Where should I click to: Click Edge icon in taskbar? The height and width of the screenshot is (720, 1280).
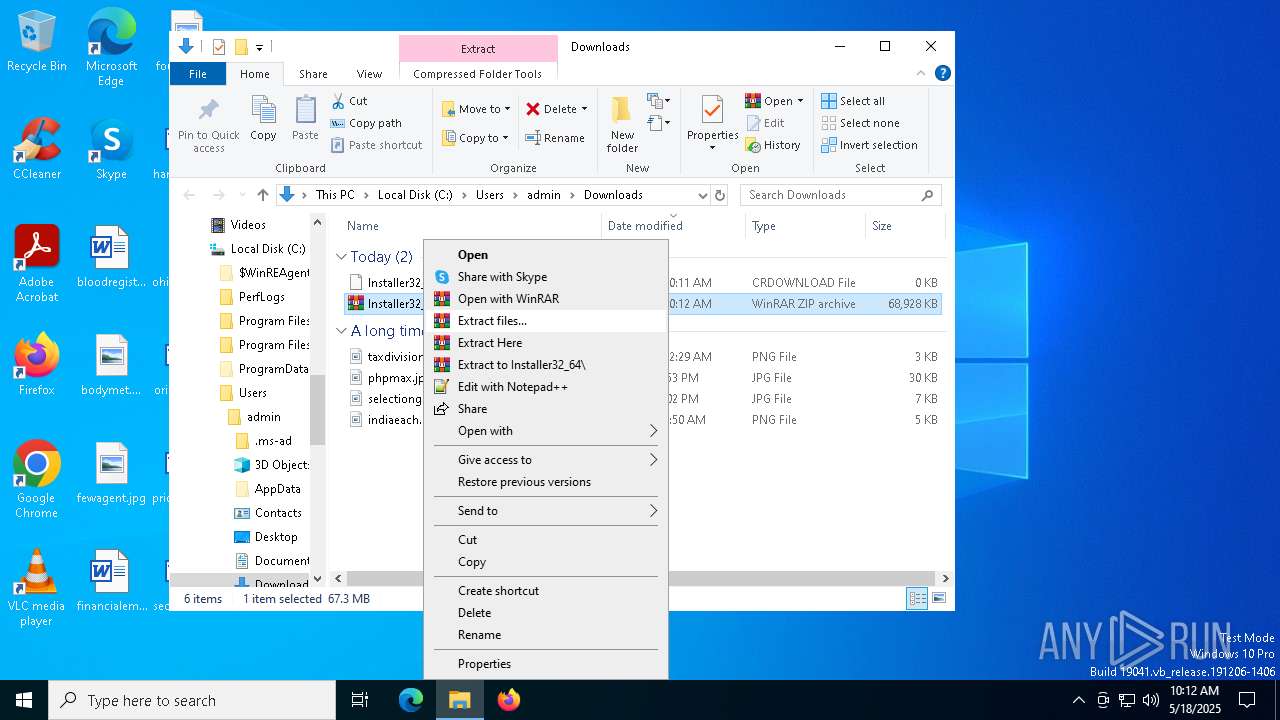pos(411,700)
